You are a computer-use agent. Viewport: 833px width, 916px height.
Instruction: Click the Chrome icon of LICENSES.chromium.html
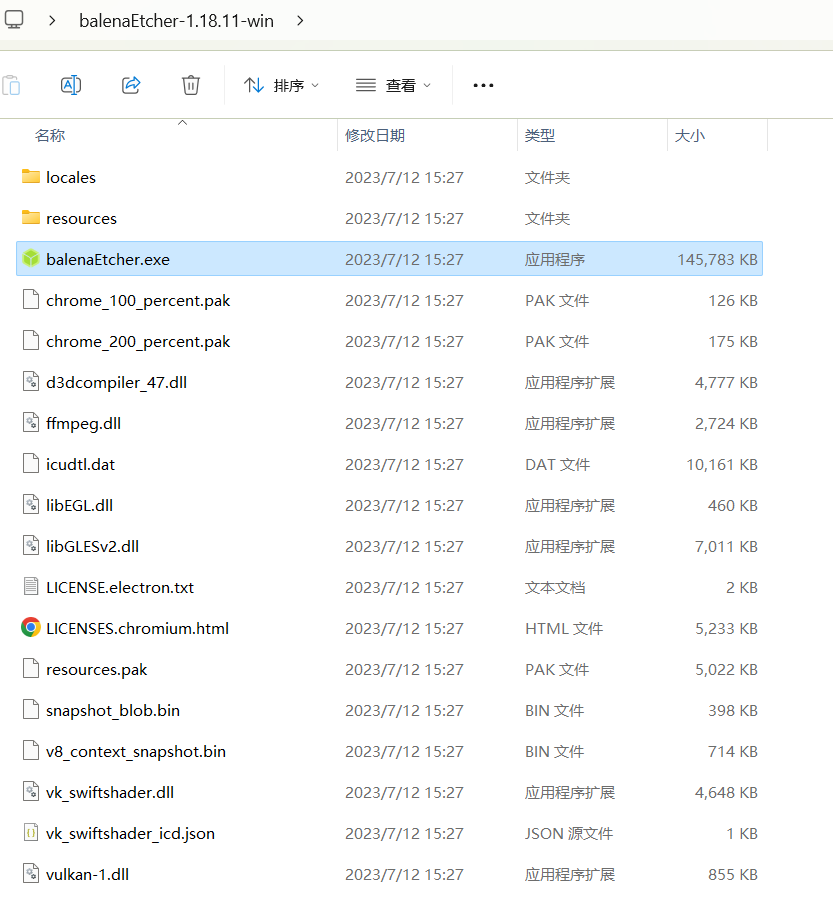pyautogui.click(x=31, y=628)
